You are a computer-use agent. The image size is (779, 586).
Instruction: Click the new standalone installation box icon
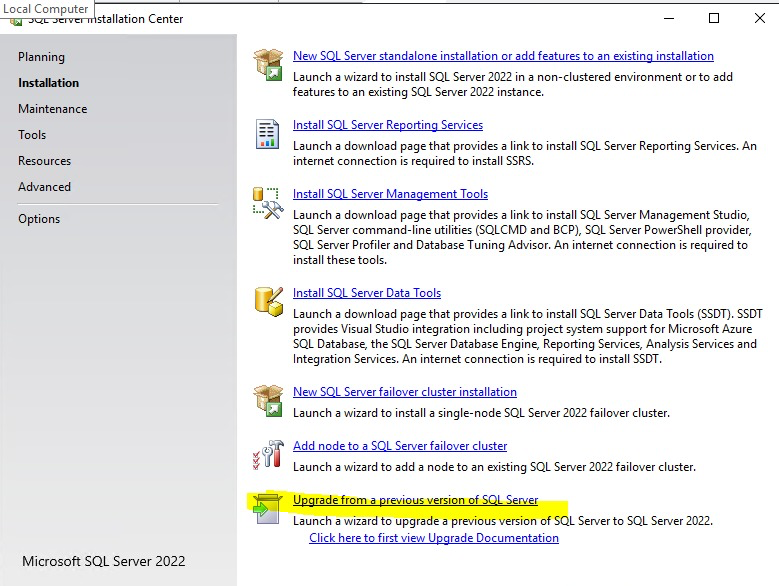pyautogui.click(x=268, y=65)
